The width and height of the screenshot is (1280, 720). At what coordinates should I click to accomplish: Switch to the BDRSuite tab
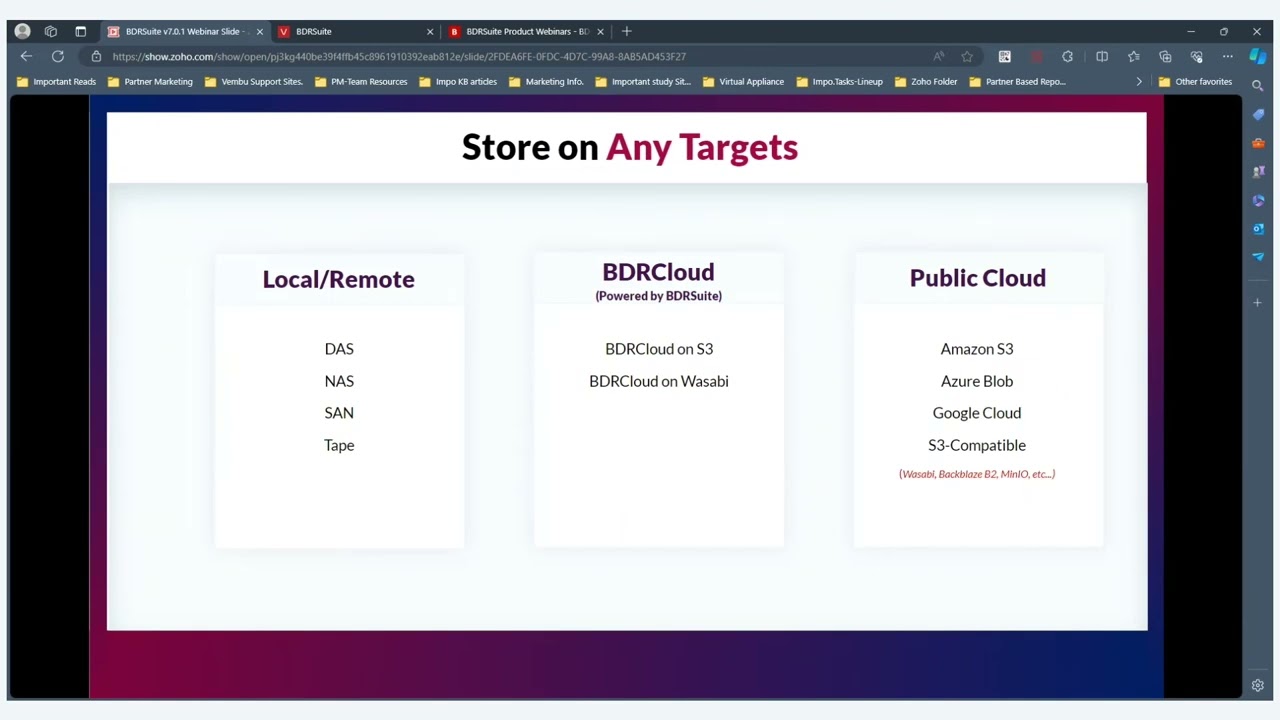[354, 31]
